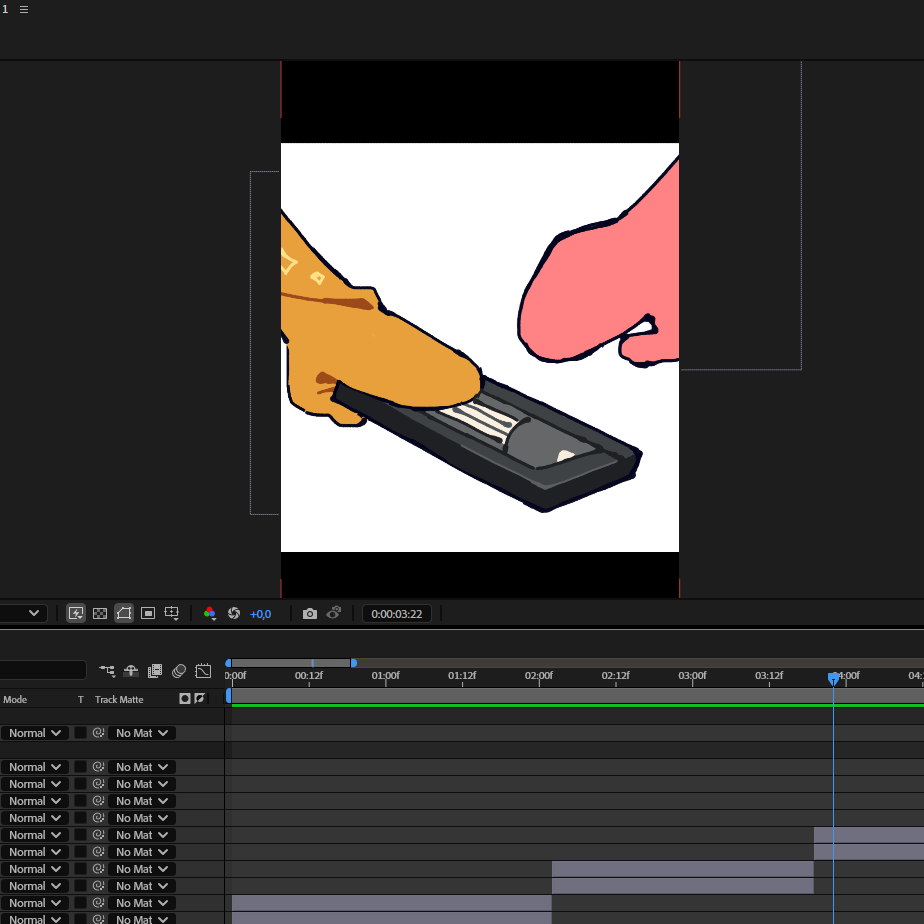Jump to 01:12f on the time ruler
This screenshot has height=924, width=924.
click(462, 675)
